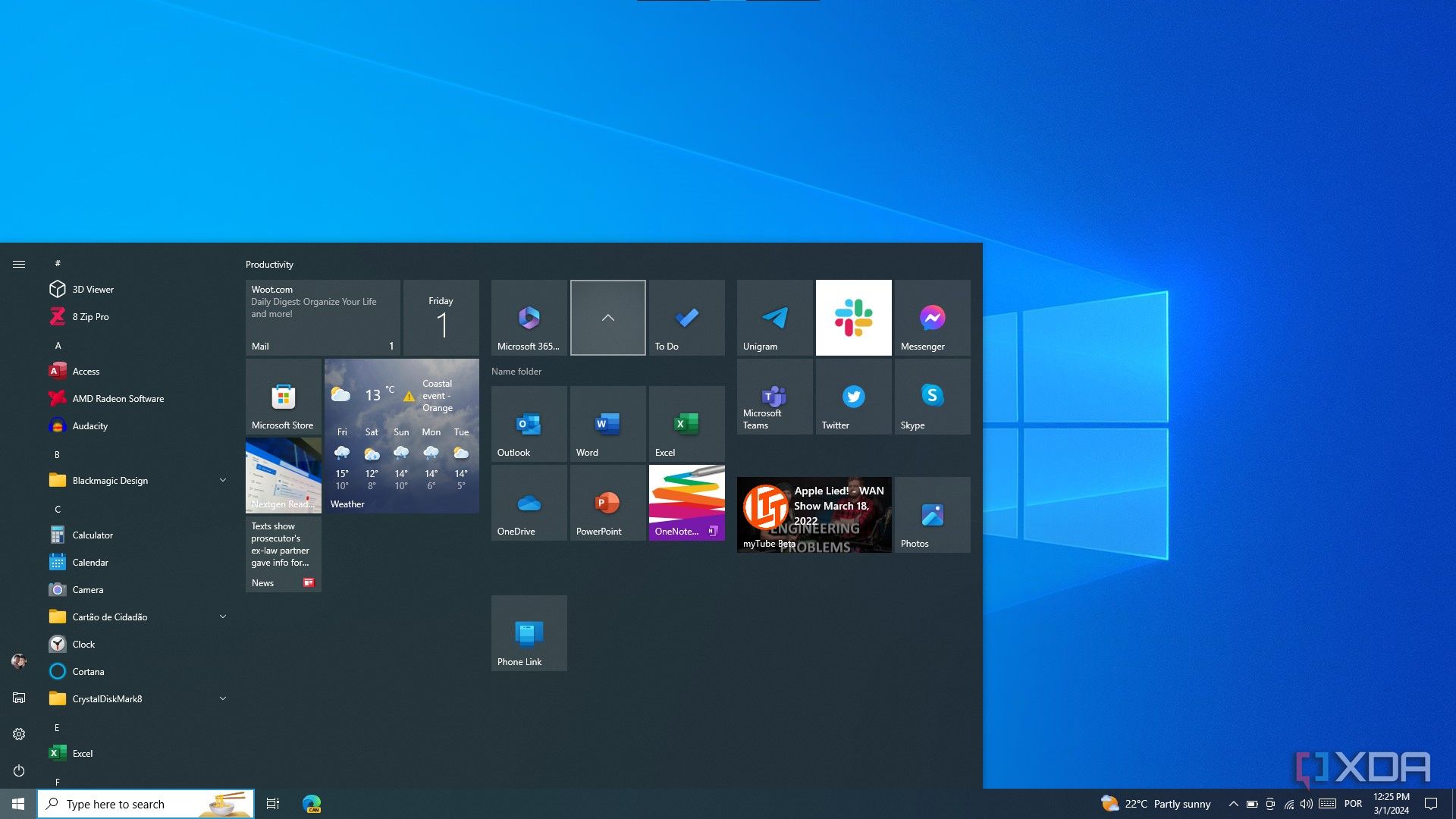1456x819 pixels.
Task: Open the OneDrive tile
Action: click(529, 503)
